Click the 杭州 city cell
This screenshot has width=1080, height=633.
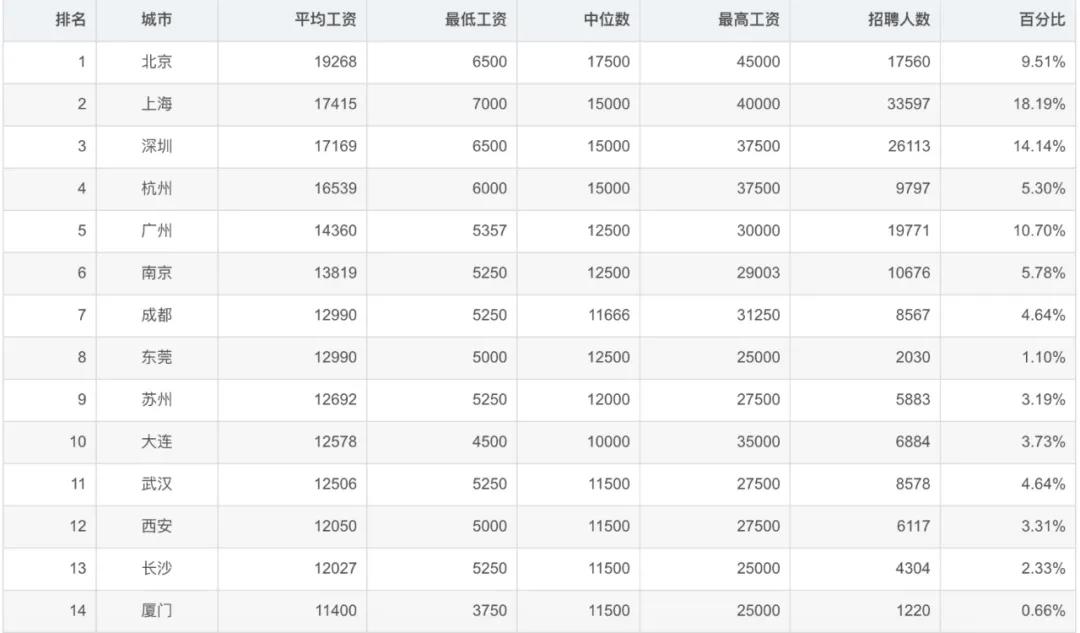[x=156, y=188]
